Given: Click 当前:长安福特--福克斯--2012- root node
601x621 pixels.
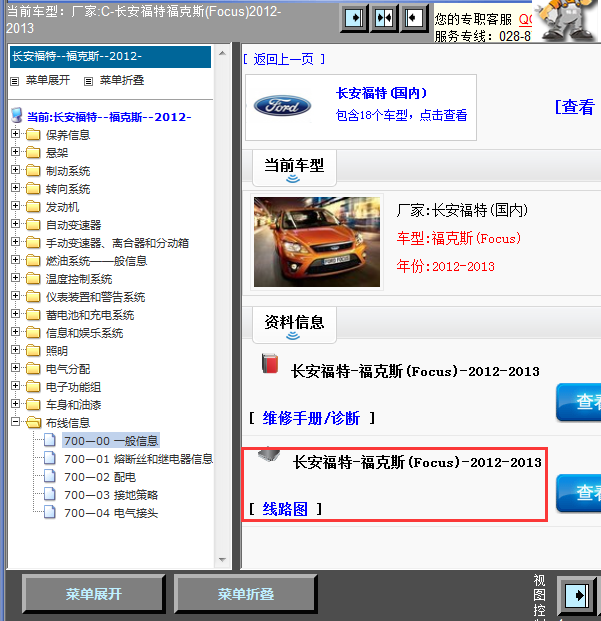Looking at the screenshot, I should (109, 117).
